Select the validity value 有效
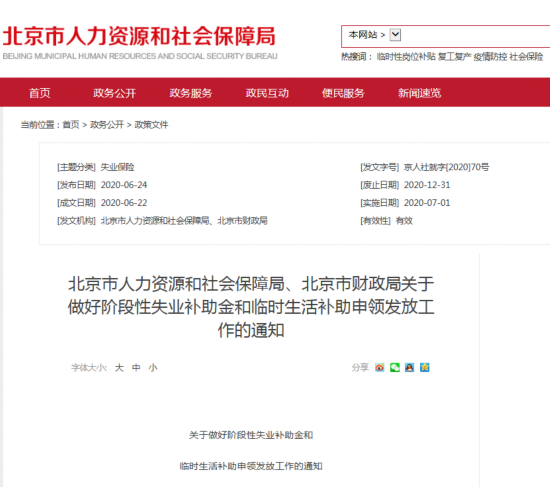 404,221
